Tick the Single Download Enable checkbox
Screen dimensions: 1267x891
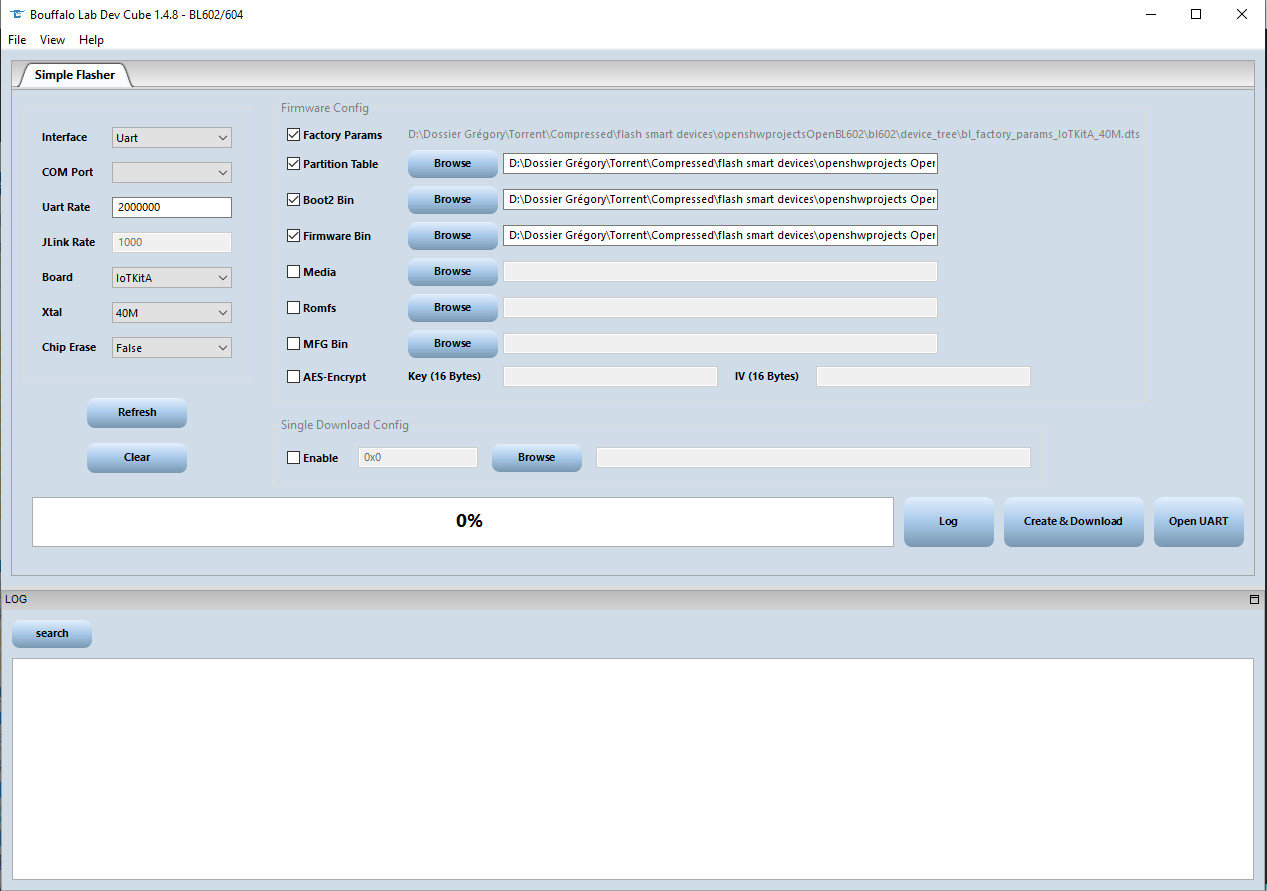point(293,458)
